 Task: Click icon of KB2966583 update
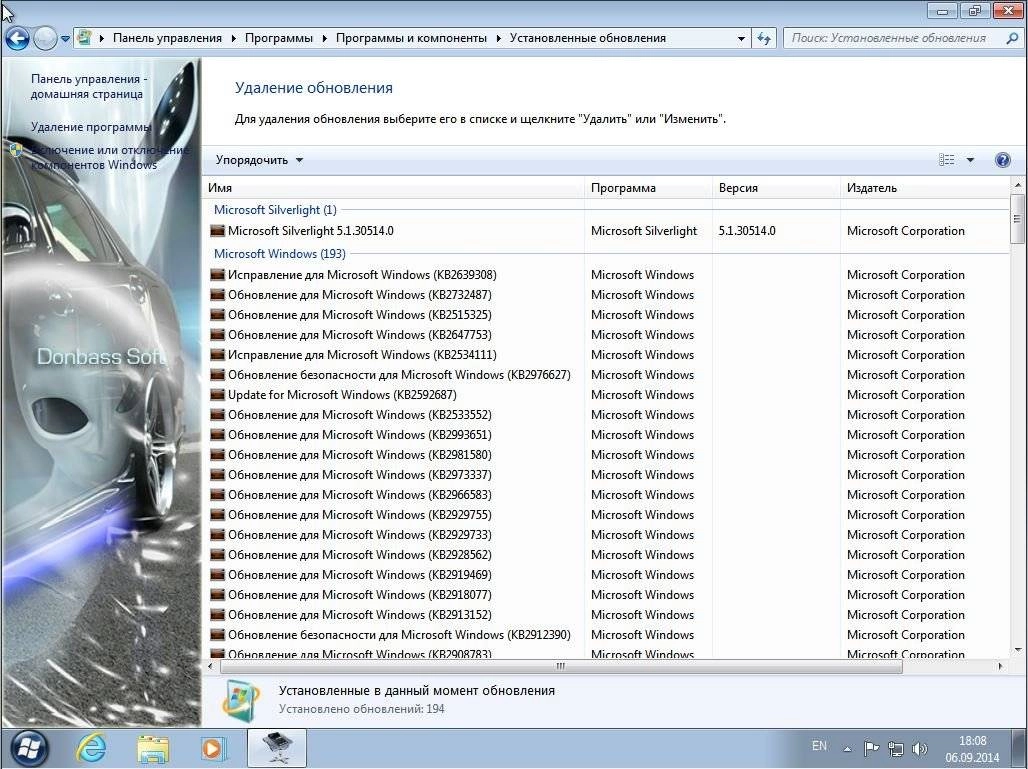pos(217,495)
